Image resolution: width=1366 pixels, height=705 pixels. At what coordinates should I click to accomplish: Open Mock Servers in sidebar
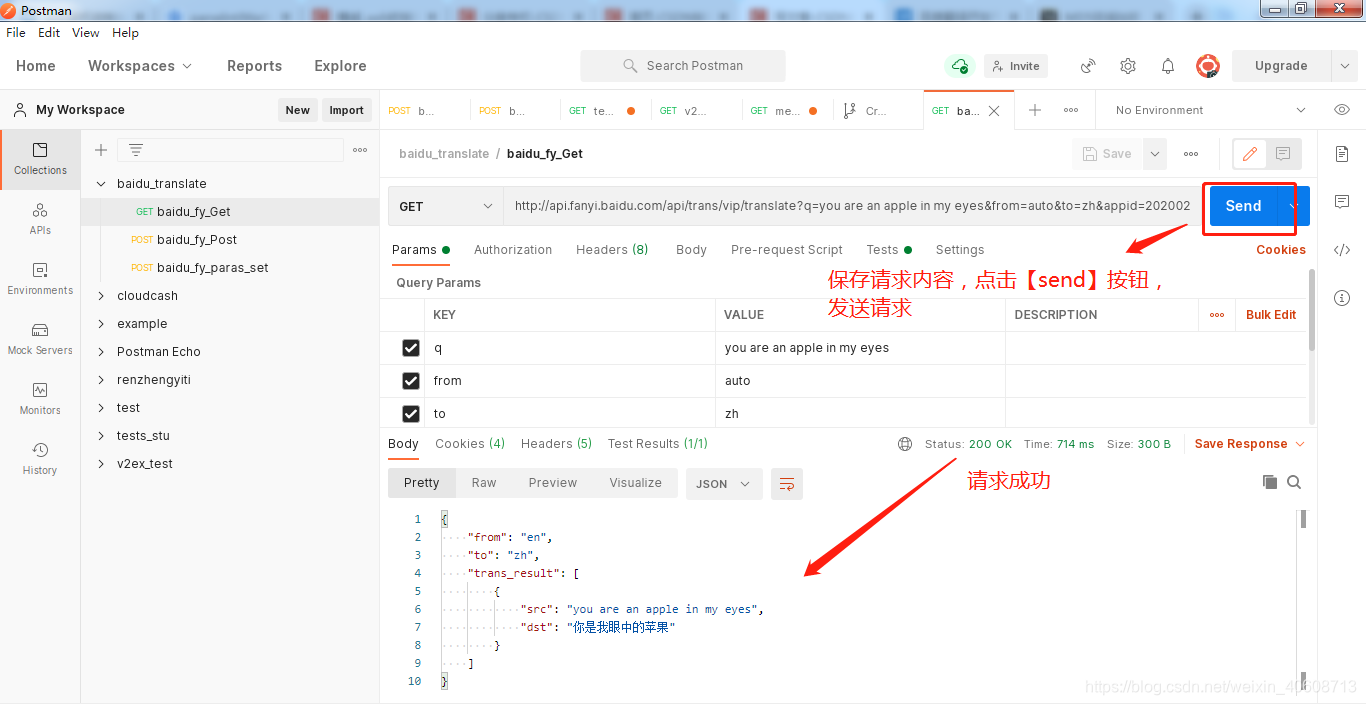[40, 339]
